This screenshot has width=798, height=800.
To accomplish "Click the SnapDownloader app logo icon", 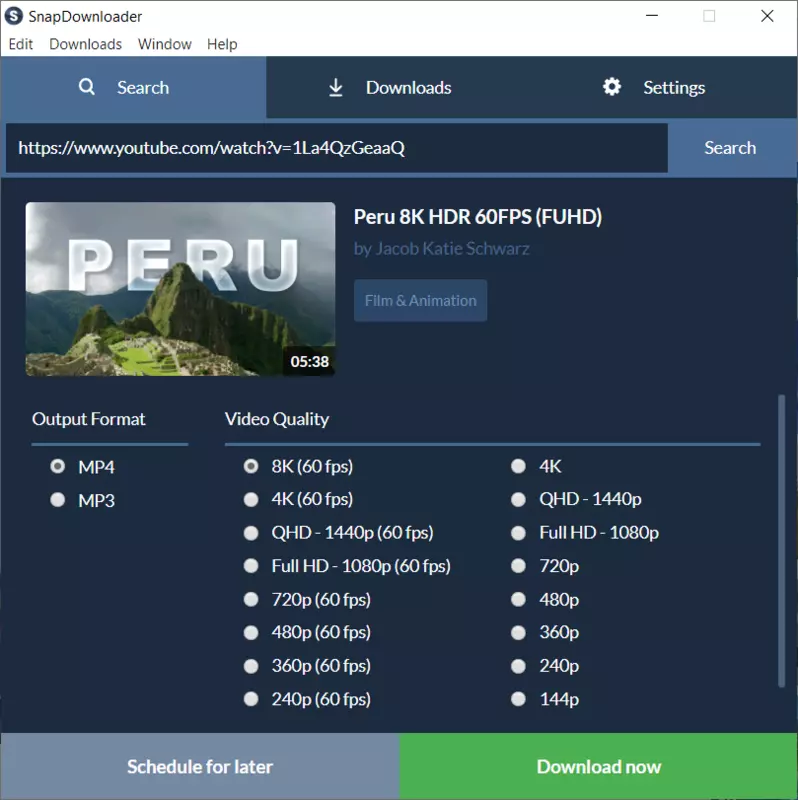I will [14, 16].
